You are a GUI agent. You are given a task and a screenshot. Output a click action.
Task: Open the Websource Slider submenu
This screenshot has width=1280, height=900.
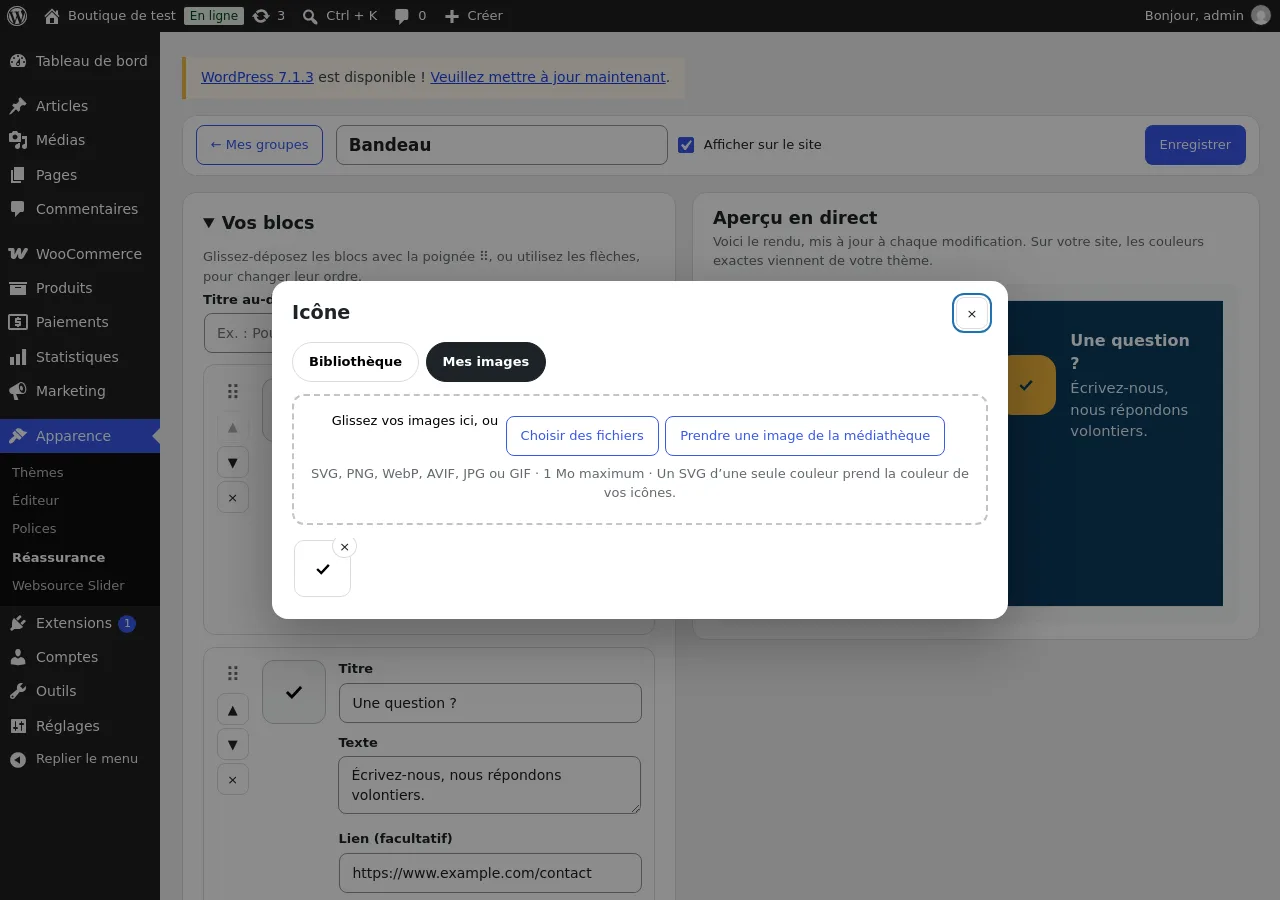pyautogui.click(x=68, y=585)
